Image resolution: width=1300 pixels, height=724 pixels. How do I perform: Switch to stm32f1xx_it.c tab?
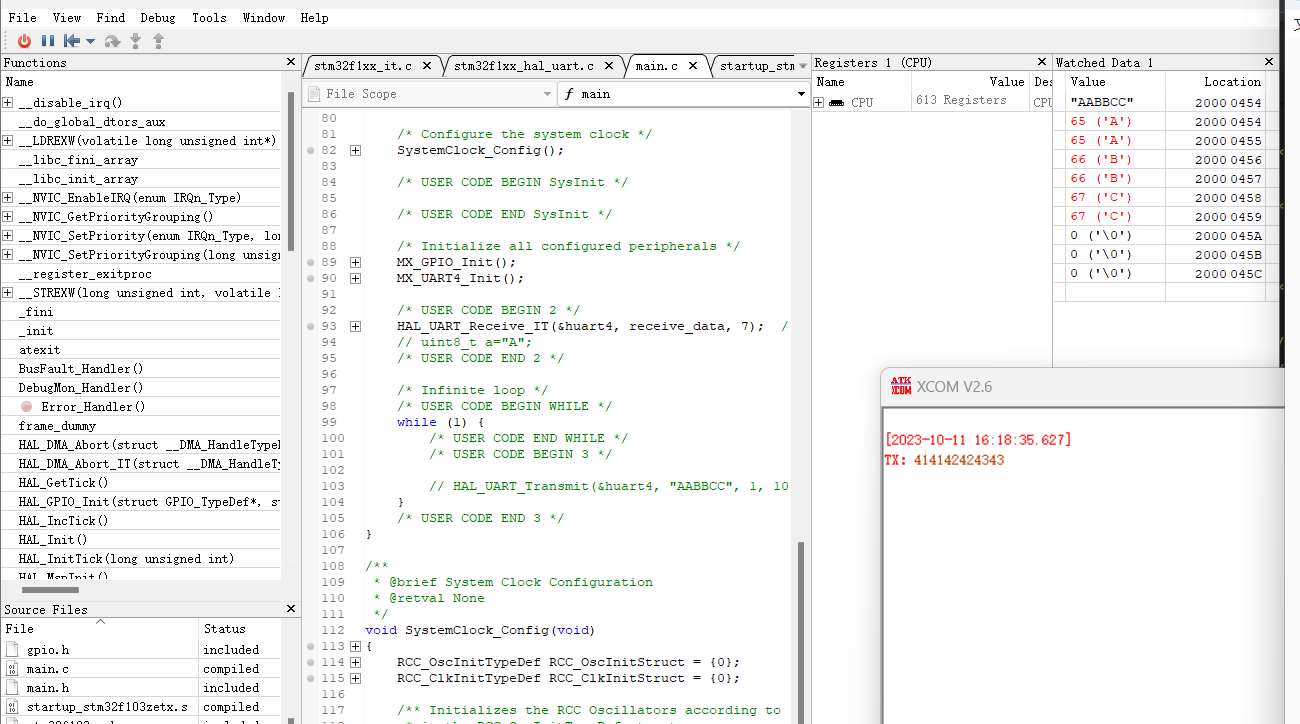(363, 66)
